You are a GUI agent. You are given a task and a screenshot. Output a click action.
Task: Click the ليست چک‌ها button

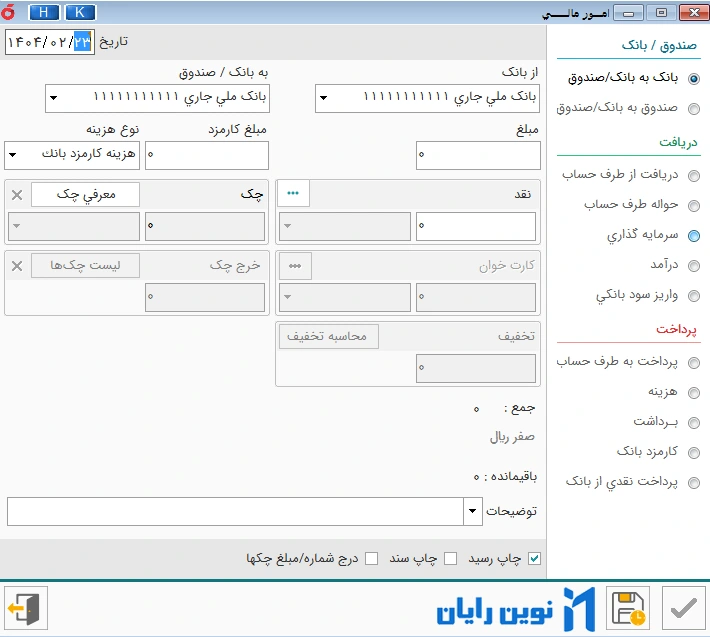pos(86,266)
